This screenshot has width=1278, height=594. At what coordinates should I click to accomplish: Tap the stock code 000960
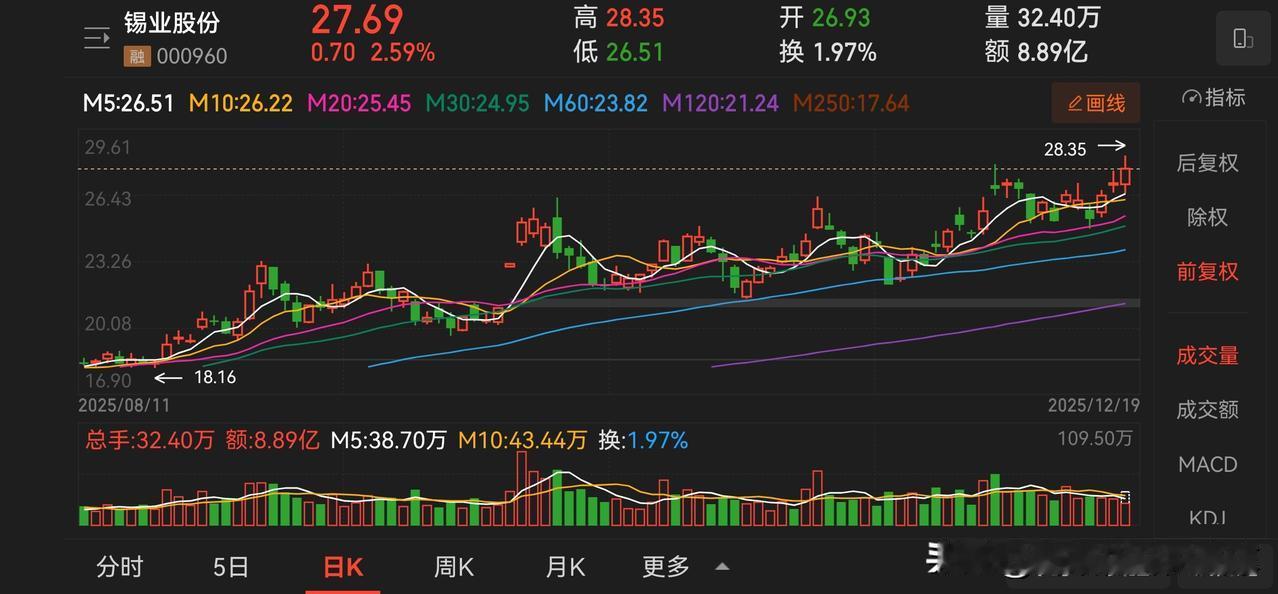(191, 57)
